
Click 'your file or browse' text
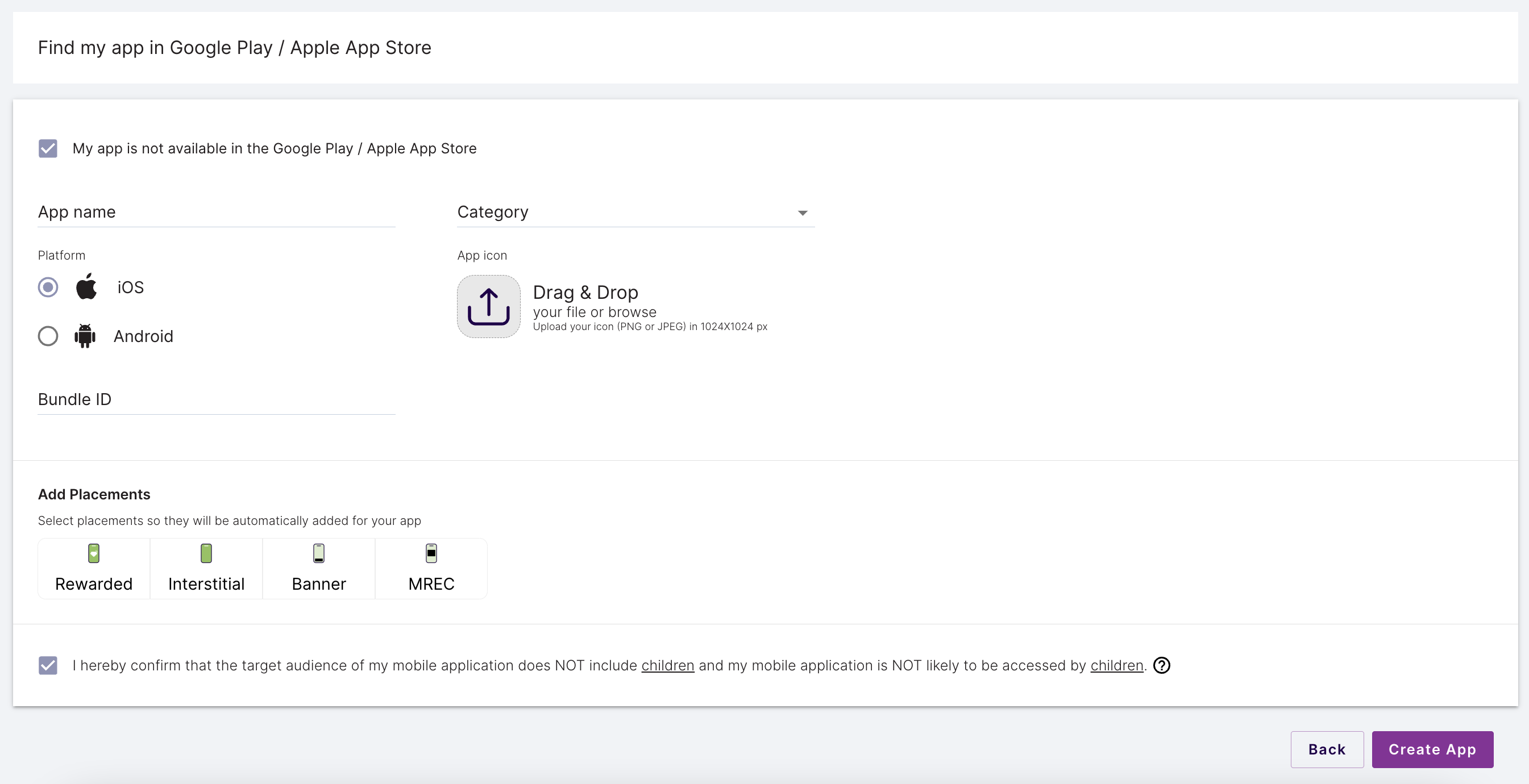(x=595, y=312)
